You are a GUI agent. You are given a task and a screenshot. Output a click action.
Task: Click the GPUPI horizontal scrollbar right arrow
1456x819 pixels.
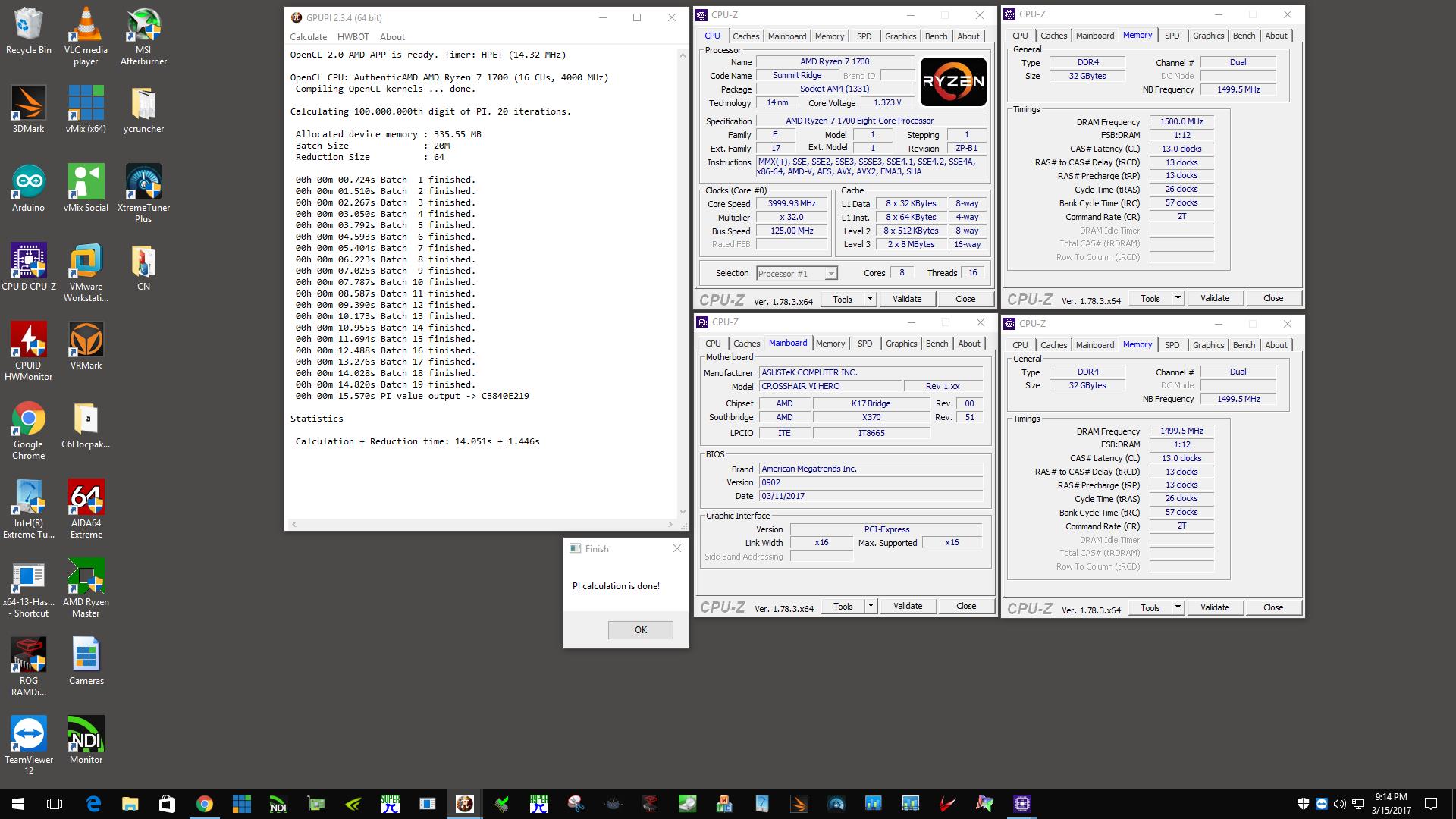tap(670, 524)
